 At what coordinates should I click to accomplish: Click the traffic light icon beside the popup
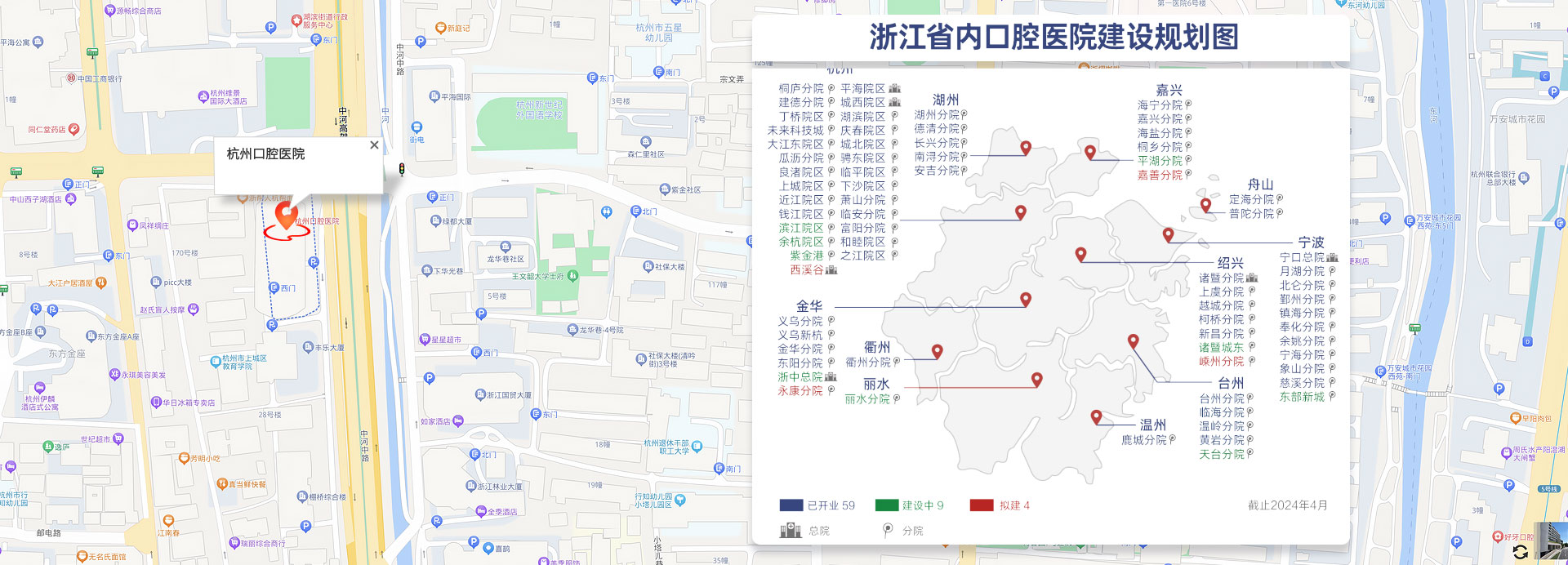[401, 169]
